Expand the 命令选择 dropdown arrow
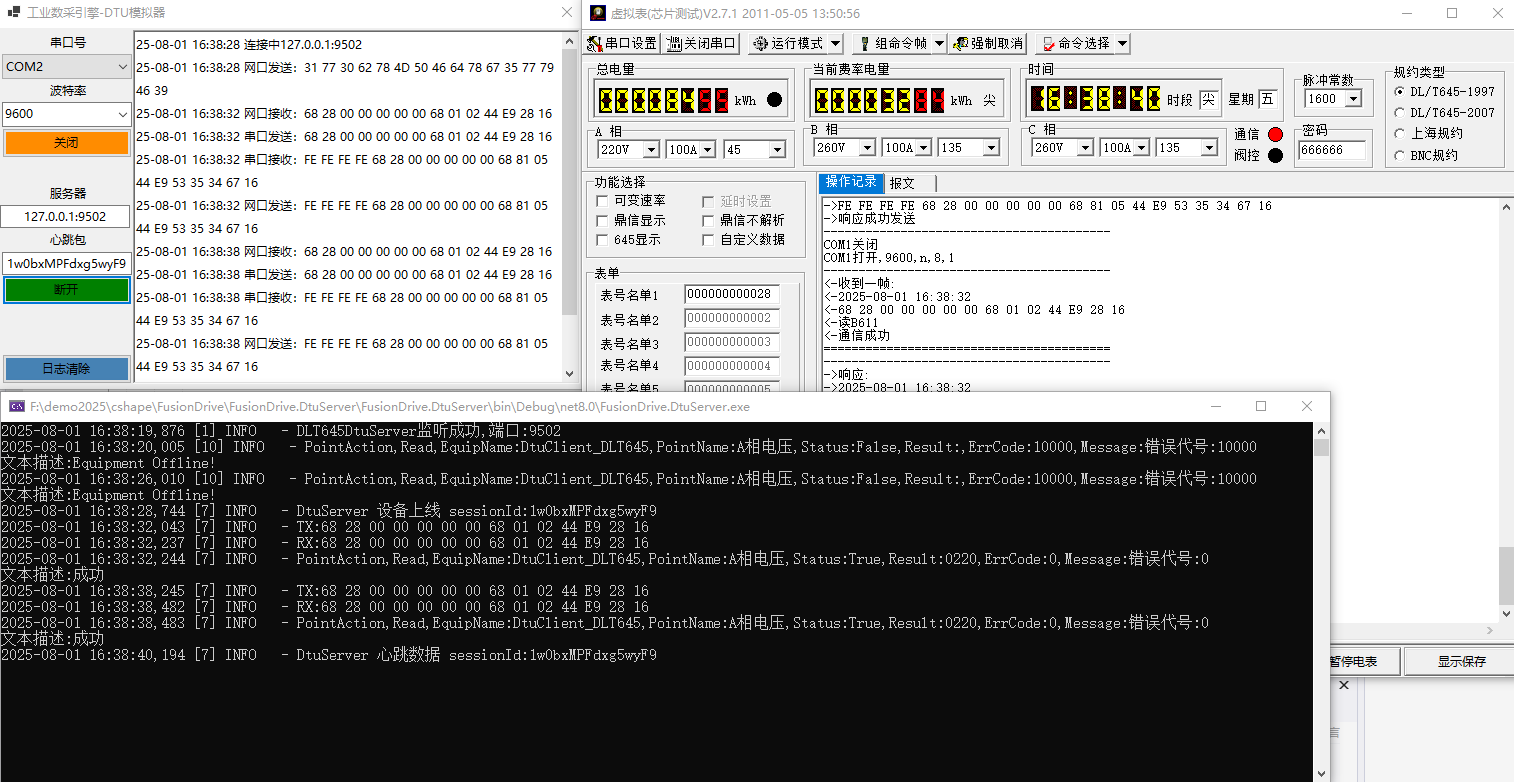The height and width of the screenshot is (782, 1514). point(1122,43)
